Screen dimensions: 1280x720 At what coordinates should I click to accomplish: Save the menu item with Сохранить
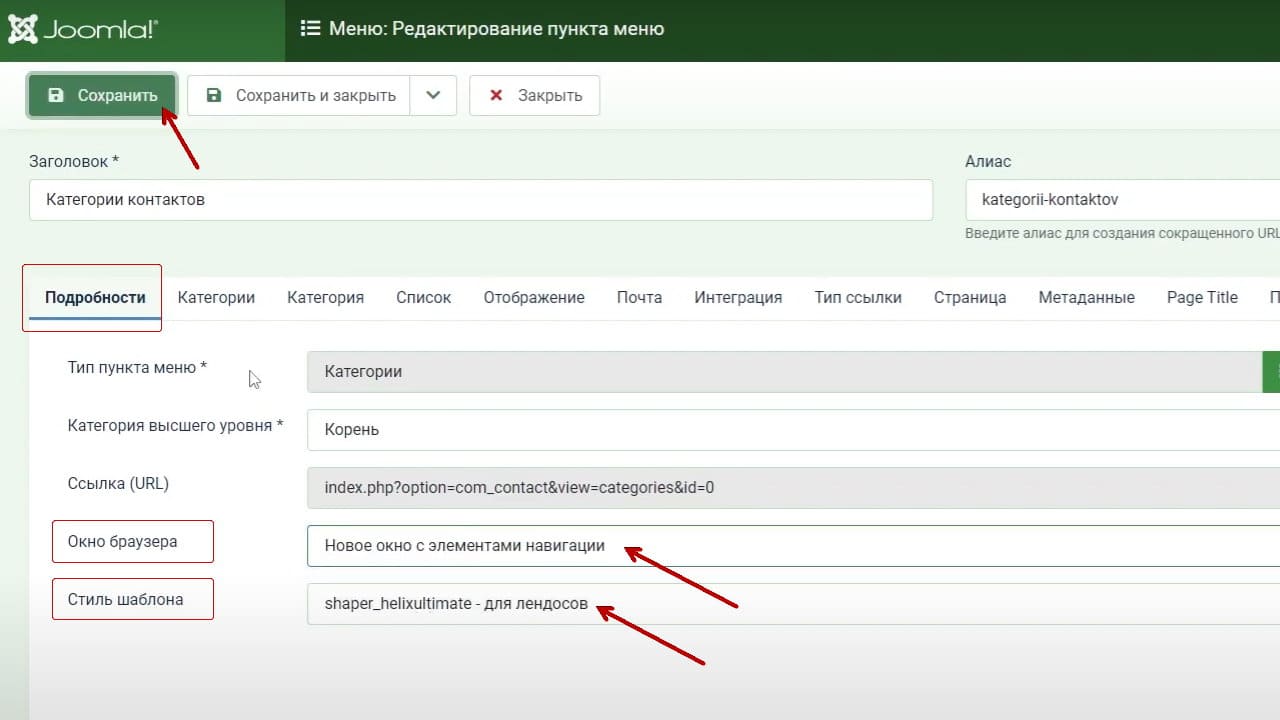102,96
